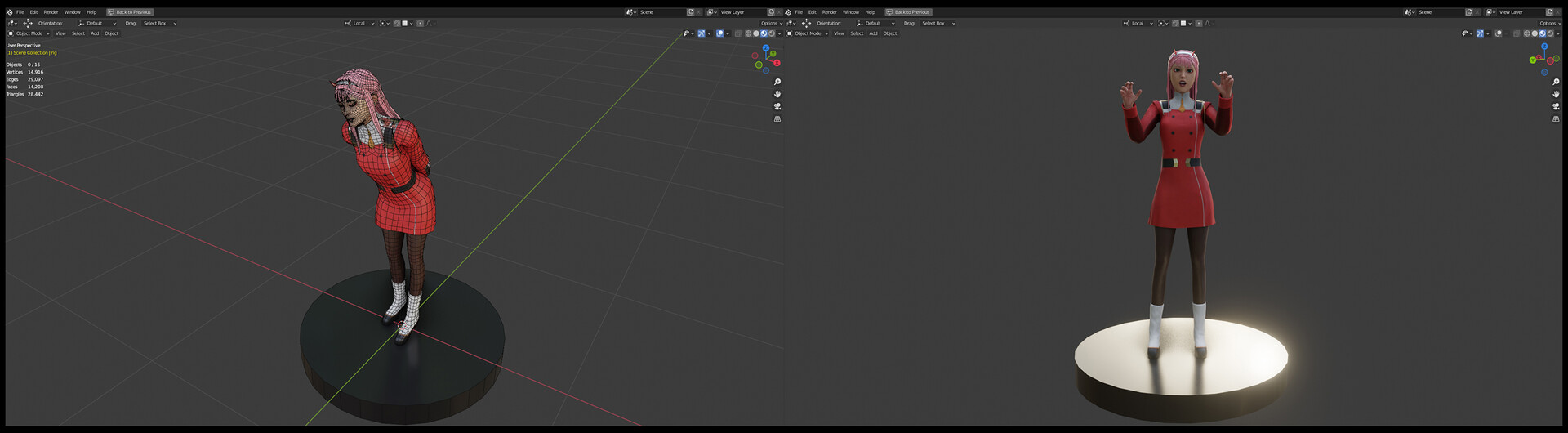Open Options popover in right viewport

(x=1548, y=23)
